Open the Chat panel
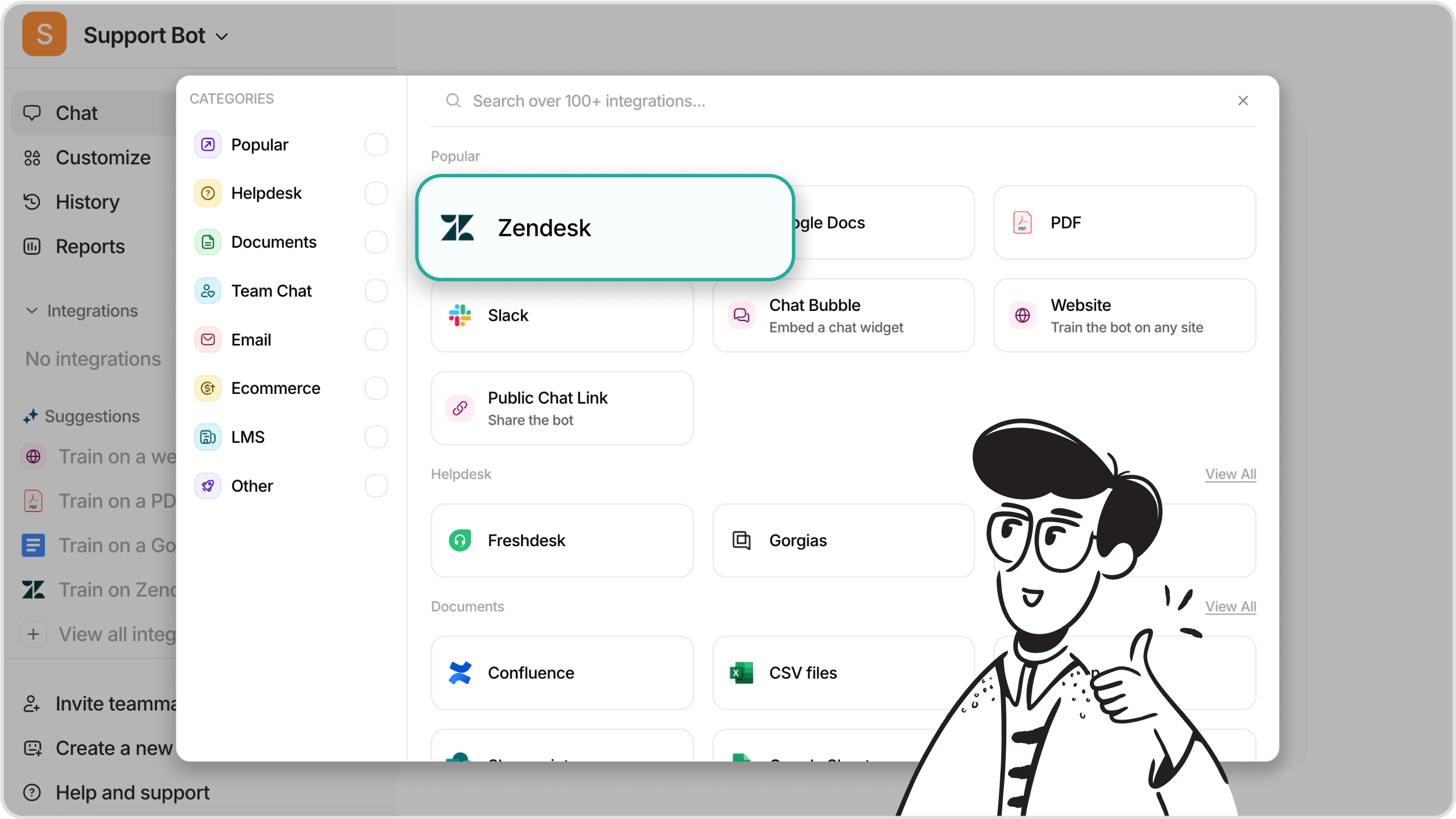Viewport: 1456px width, 819px height. tap(76, 113)
